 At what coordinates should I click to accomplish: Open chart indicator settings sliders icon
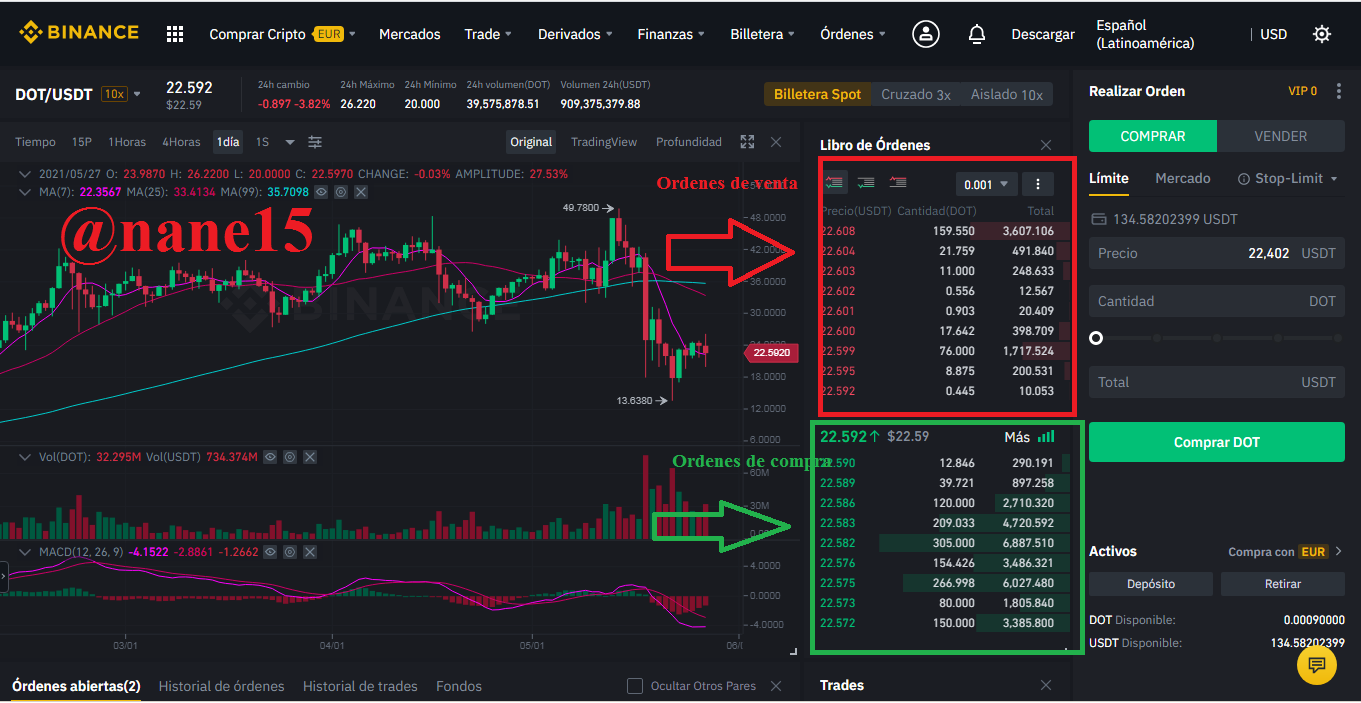pos(315,142)
